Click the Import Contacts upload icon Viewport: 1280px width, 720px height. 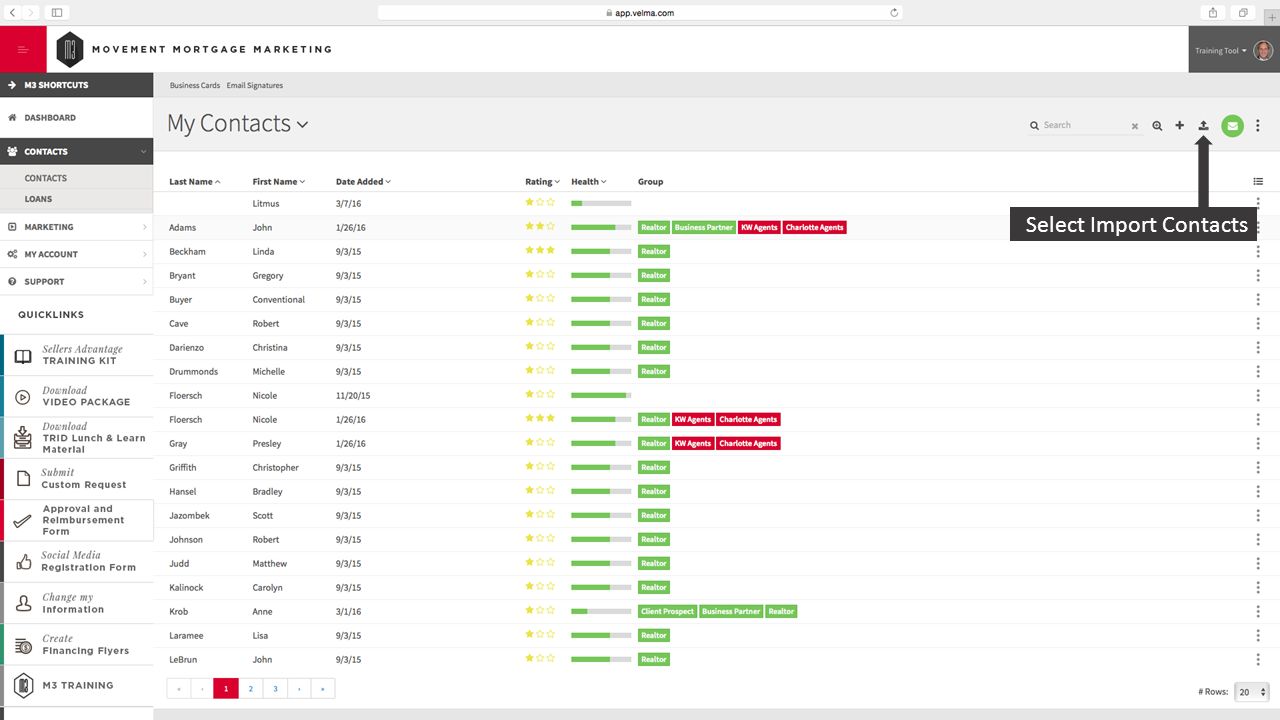pos(1204,126)
